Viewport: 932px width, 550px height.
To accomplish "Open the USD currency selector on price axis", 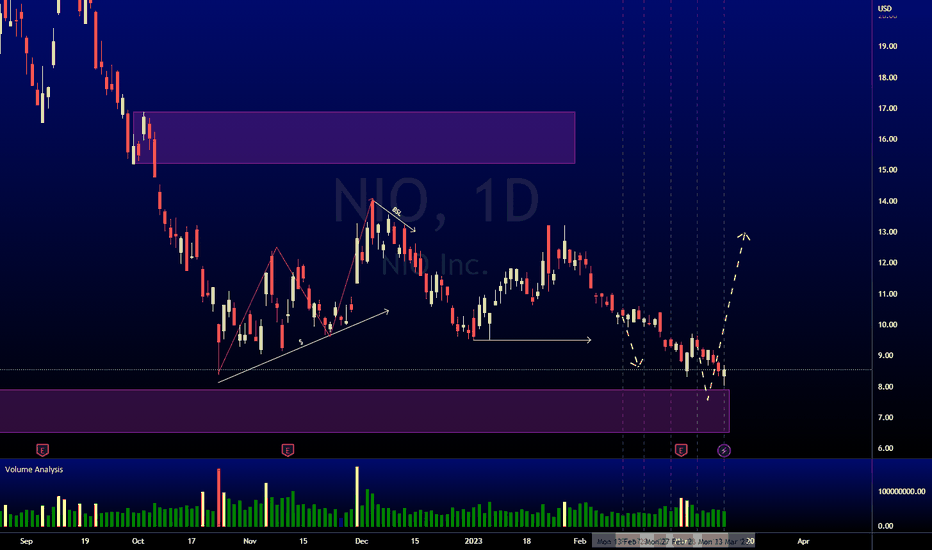I will point(885,8).
